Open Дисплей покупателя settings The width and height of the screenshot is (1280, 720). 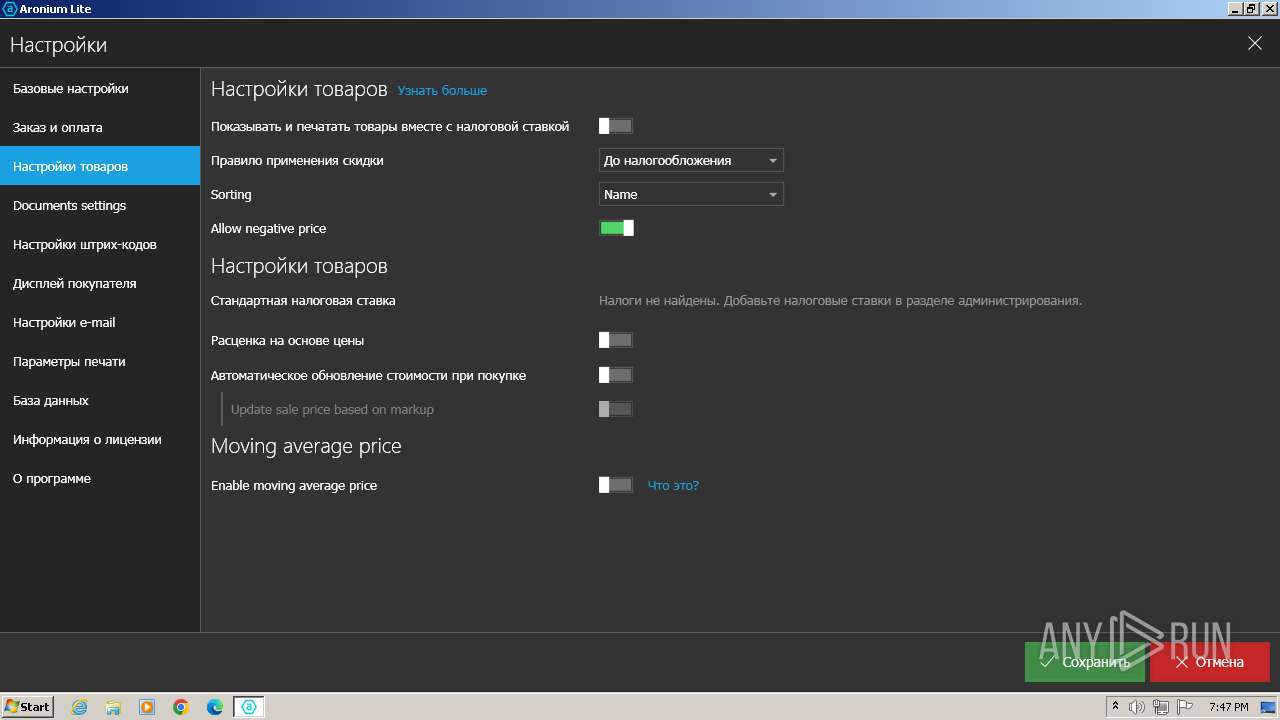click(x=100, y=283)
